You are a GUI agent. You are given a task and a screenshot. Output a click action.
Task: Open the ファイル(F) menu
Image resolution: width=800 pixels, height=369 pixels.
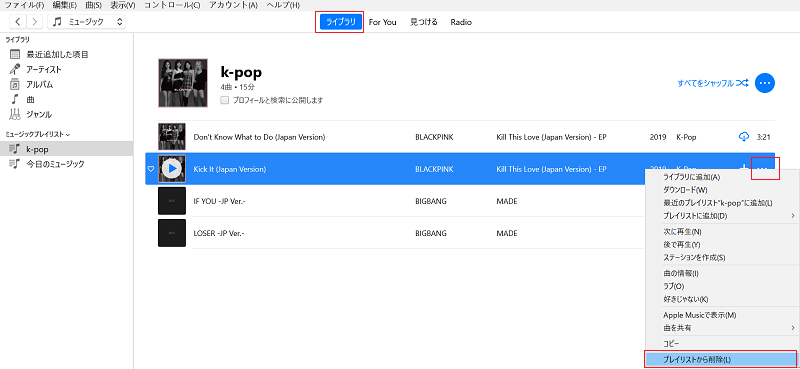(25, 6)
